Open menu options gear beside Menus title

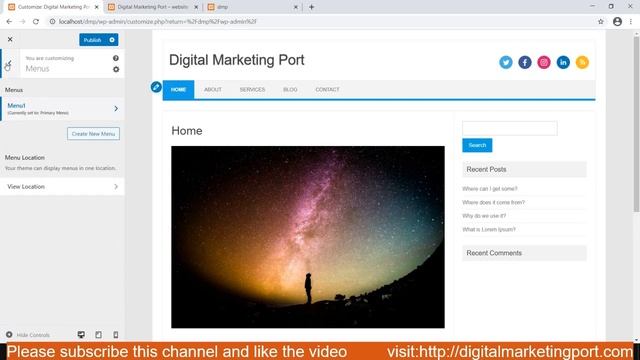[116, 69]
